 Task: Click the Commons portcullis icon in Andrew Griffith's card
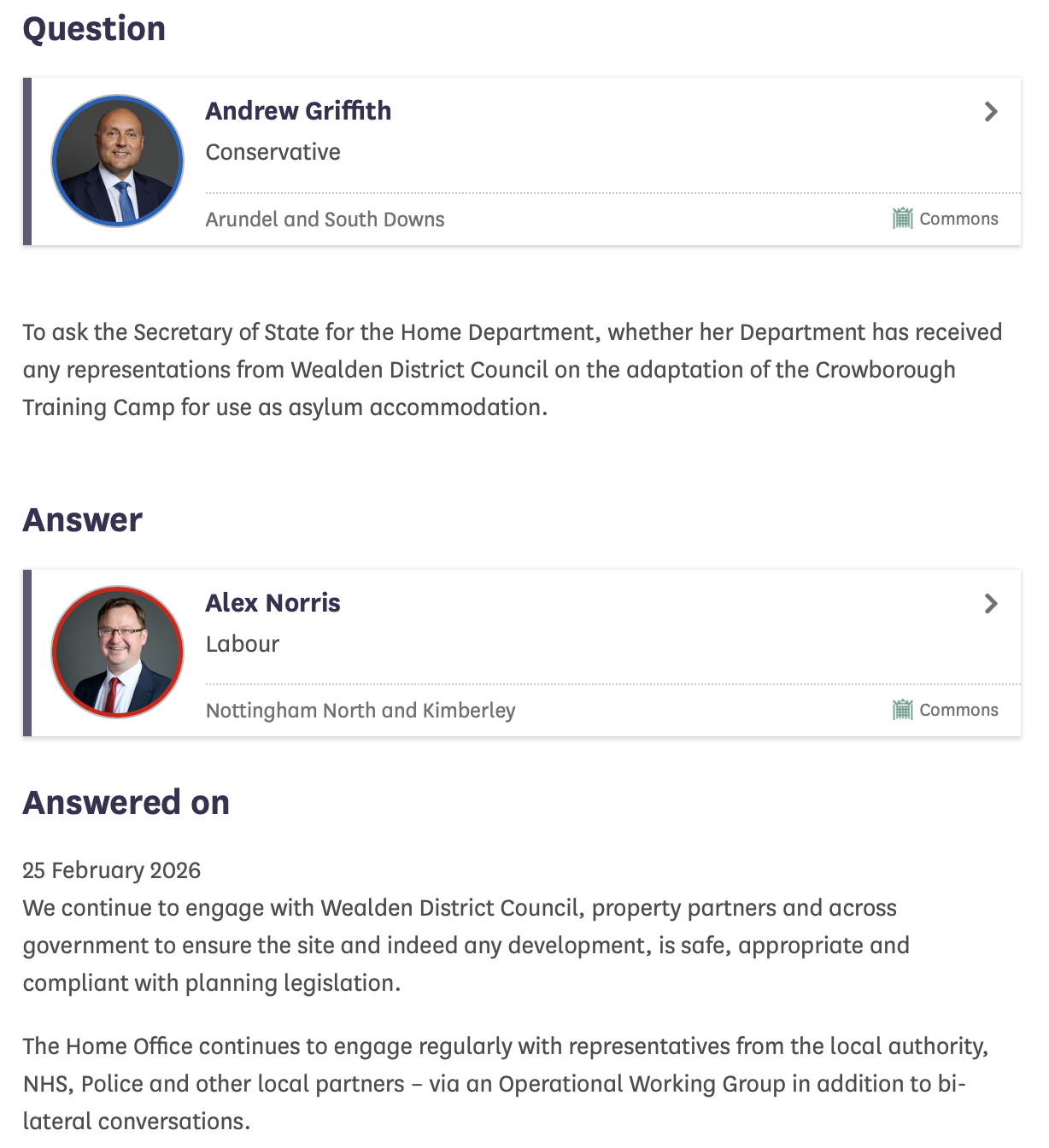coord(902,219)
